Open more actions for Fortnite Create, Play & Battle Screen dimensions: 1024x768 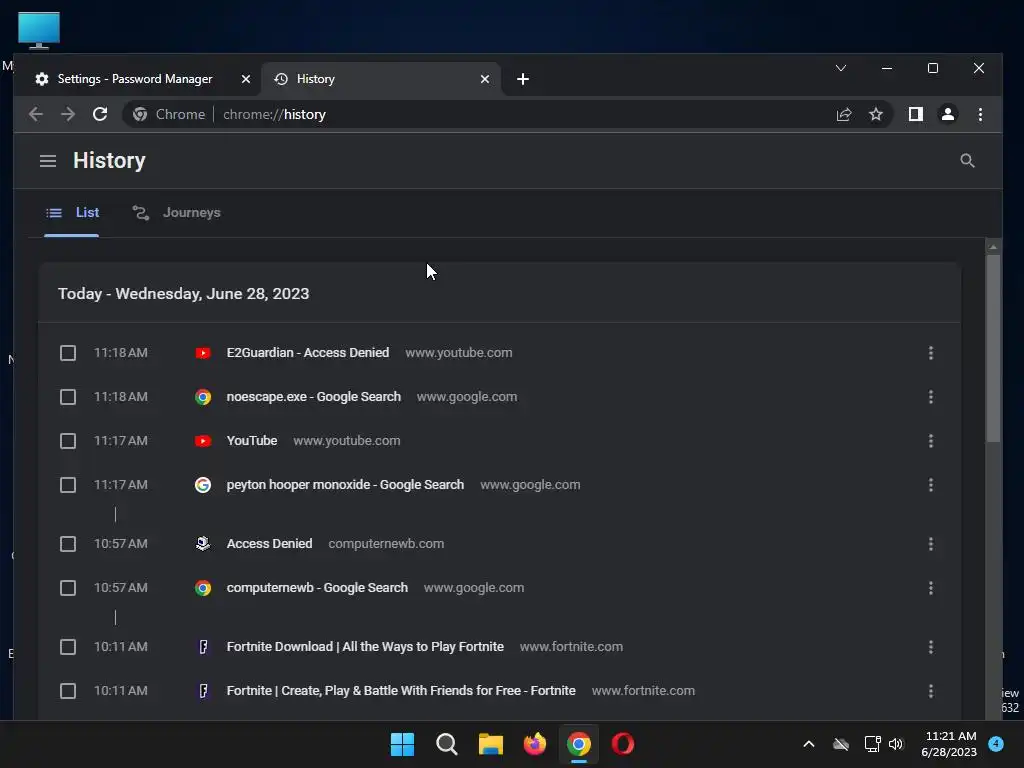tap(931, 691)
